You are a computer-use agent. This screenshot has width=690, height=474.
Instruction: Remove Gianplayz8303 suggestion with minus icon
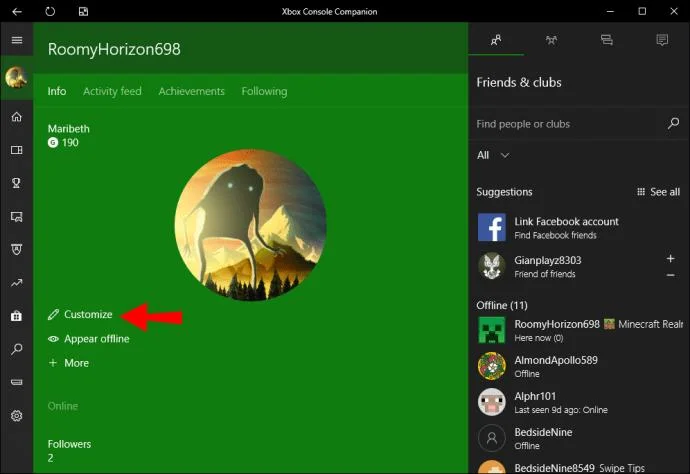(670, 275)
